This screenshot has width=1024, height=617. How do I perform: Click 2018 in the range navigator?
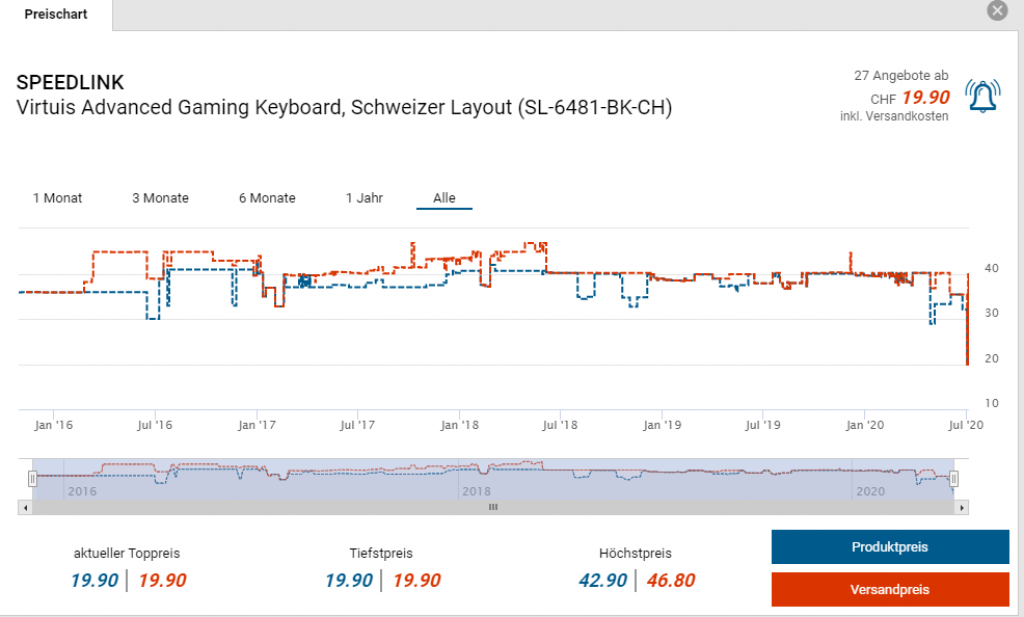(477, 491)
